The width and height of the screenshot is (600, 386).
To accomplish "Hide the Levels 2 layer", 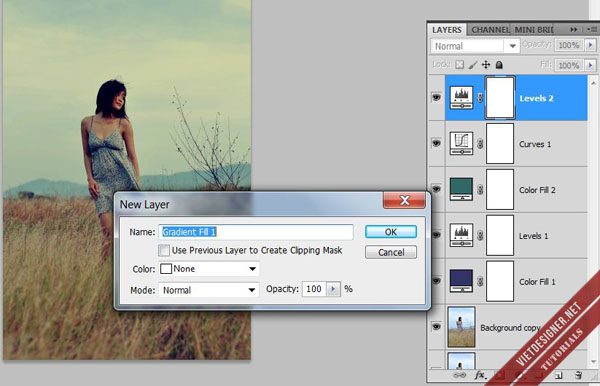I will 436,97.
